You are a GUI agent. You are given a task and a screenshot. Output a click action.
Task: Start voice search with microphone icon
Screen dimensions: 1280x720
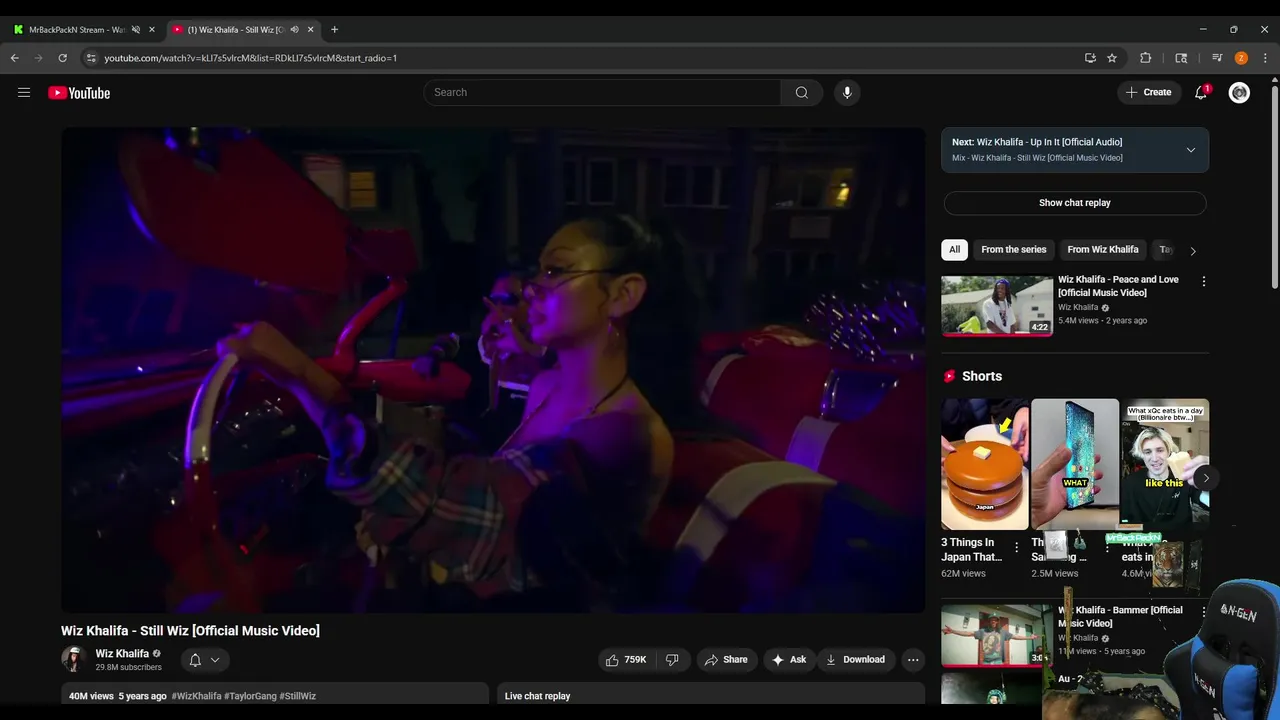tap(847, 92)
